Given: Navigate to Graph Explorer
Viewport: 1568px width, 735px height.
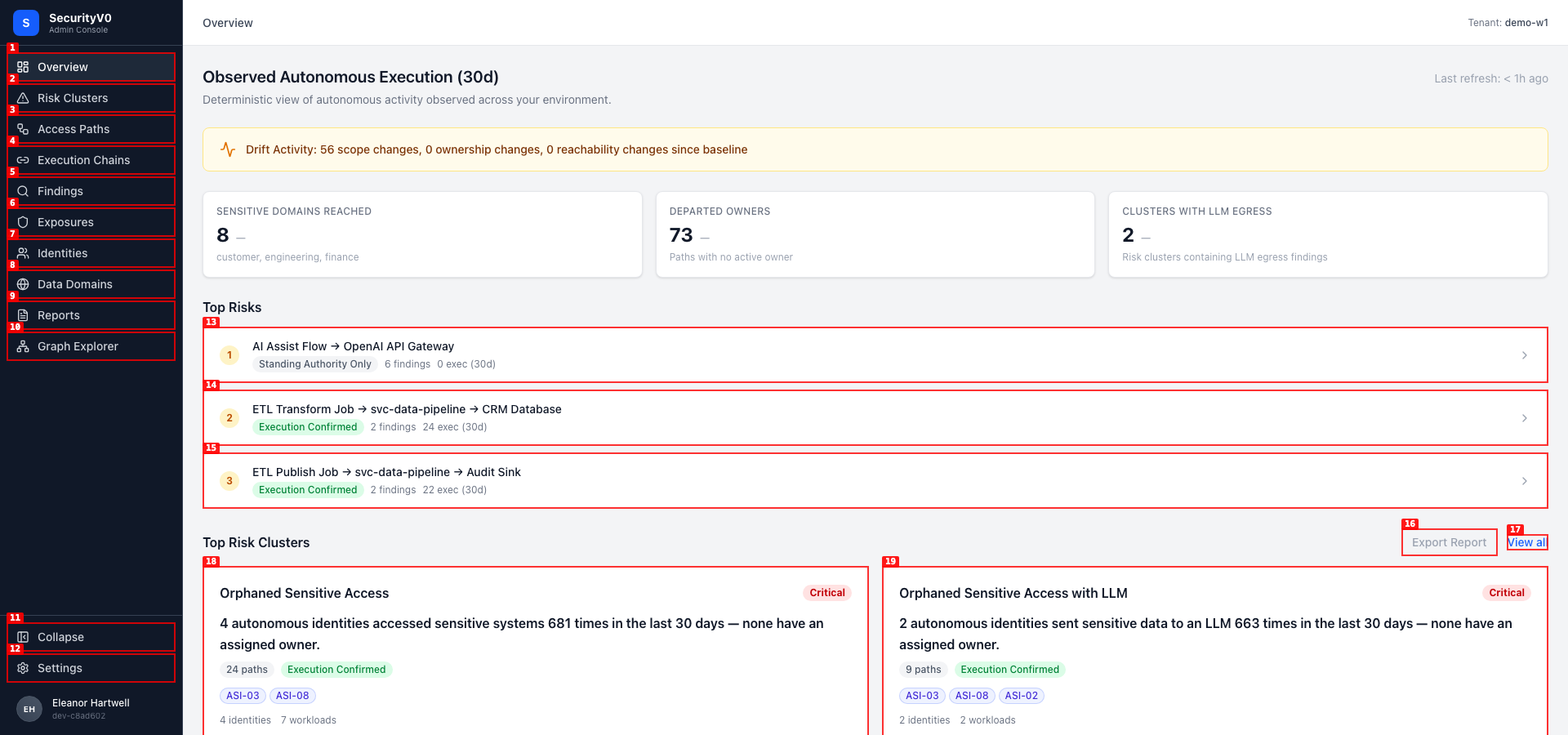Looking at the screenshot, I should pyautogui.click(x=91, y=346).
